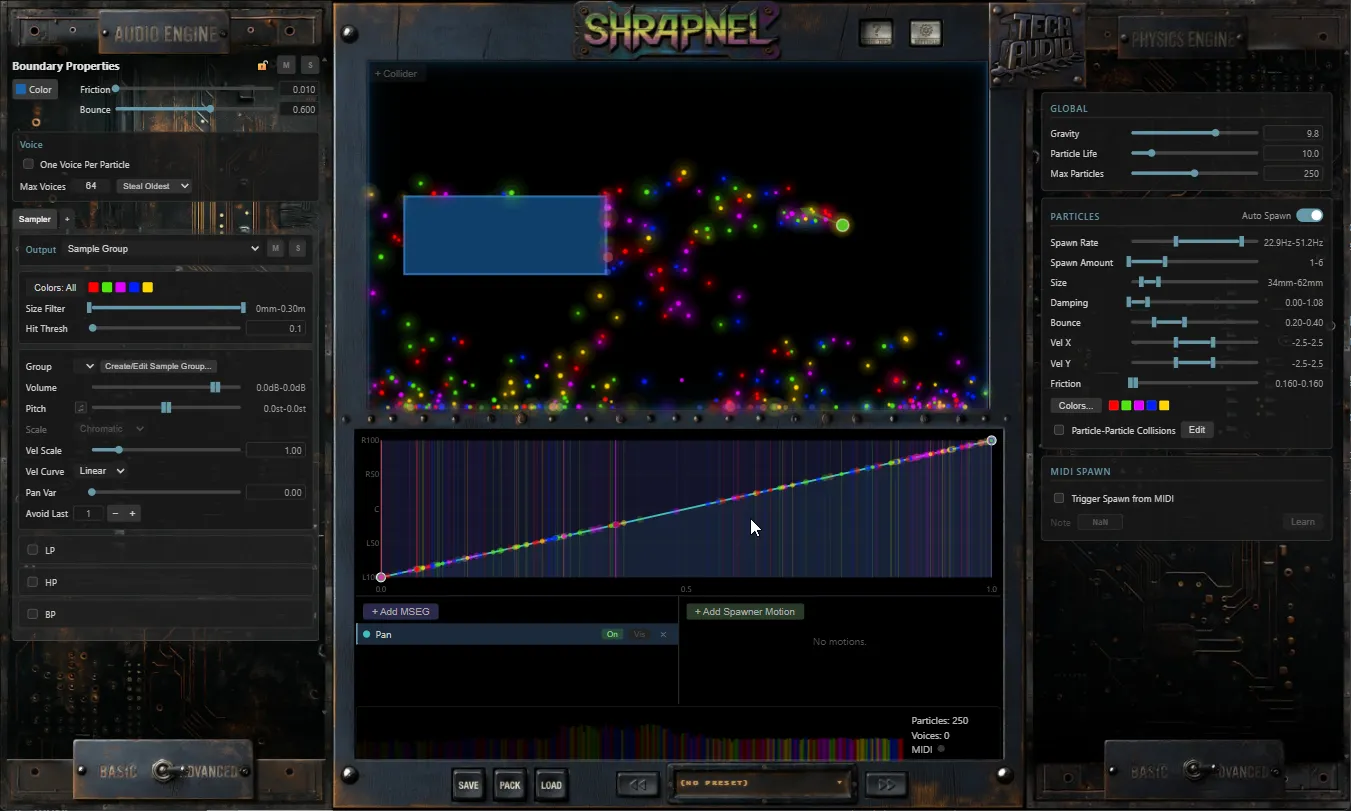Click the Hit Thresh value field
This screenshot has width=1351, height=811.
(x=276, y=329)
